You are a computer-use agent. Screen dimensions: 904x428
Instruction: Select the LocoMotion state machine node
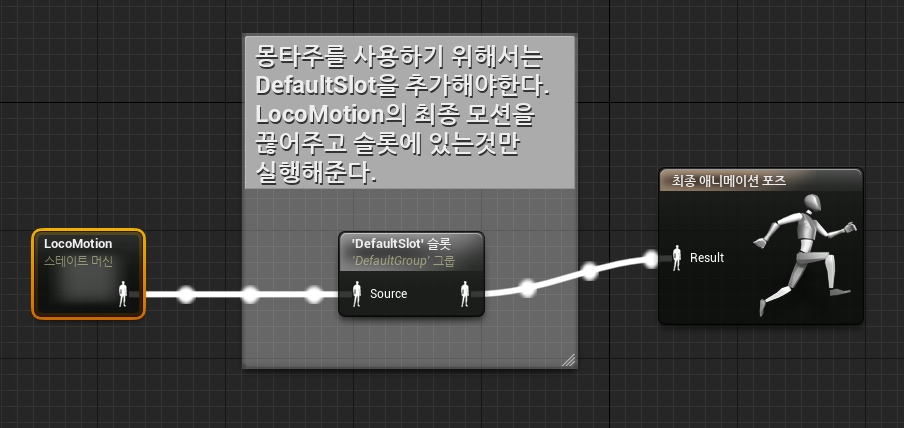tap(88, 273)
